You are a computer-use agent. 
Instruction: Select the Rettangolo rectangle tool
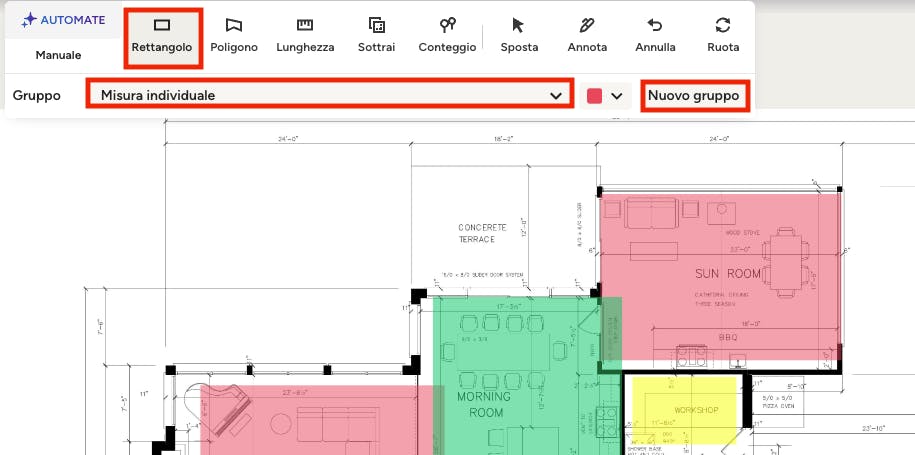tap(163, 36)
